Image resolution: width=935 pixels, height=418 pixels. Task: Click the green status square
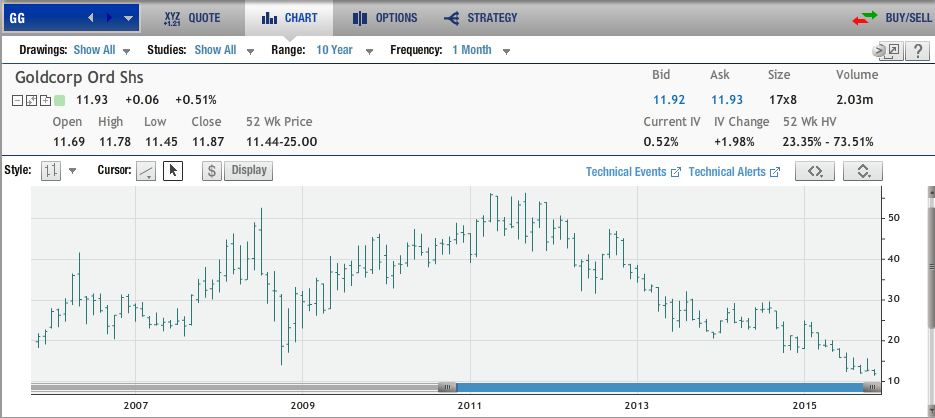[x=59, y=100]
